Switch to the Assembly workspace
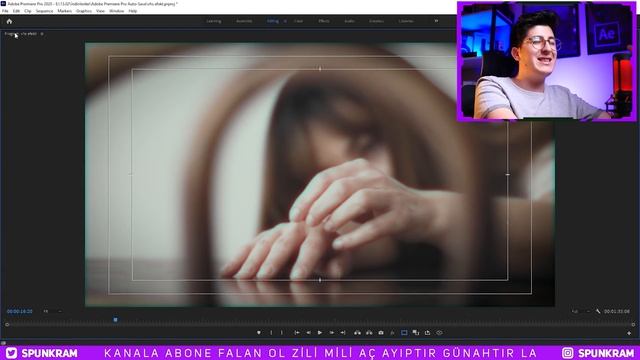This screenshot has height=360, width=640. (x=244, y=21)
